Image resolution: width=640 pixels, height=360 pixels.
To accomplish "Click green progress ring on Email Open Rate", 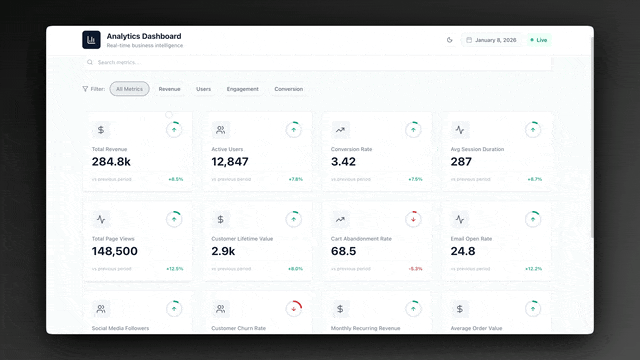I will (533, 219).
